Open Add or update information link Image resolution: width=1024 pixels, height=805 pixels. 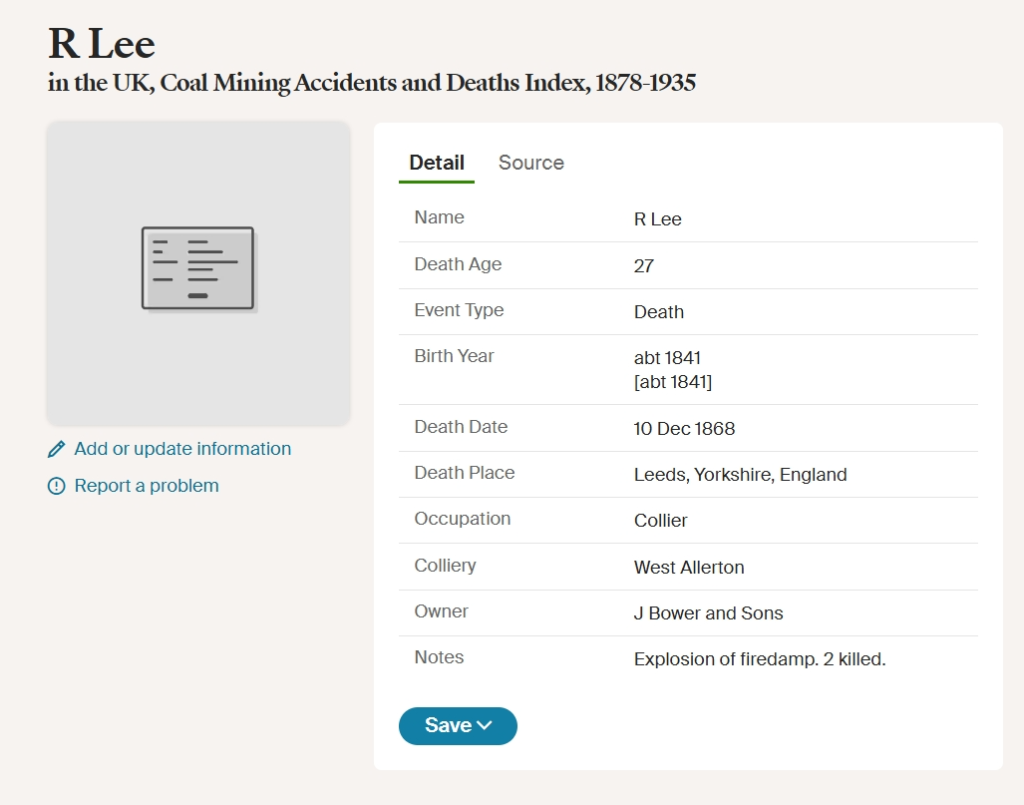182,449
